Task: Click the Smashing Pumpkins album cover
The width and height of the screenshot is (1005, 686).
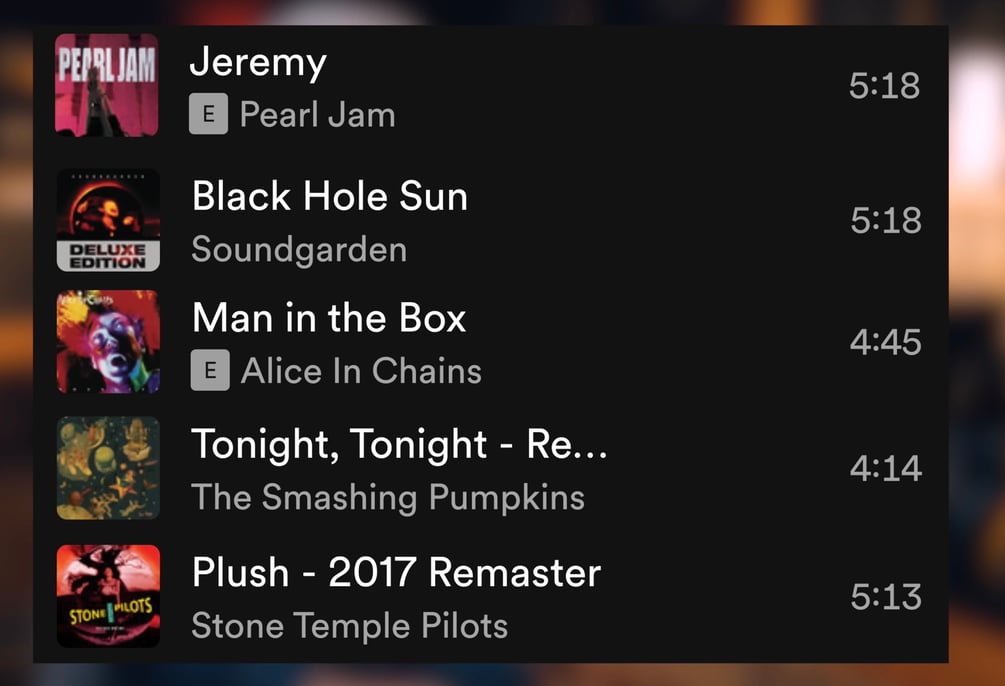Action: (108, 468)
